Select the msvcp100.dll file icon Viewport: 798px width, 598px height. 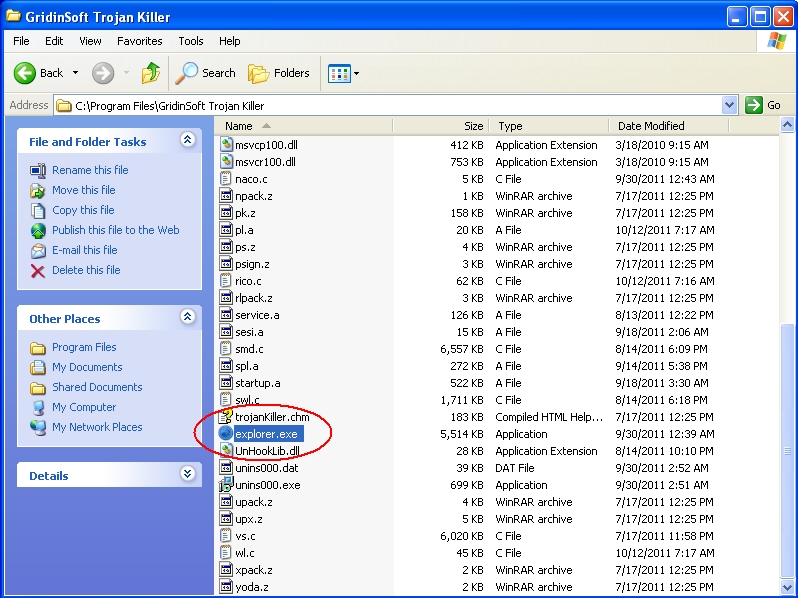tap(226, 145)
